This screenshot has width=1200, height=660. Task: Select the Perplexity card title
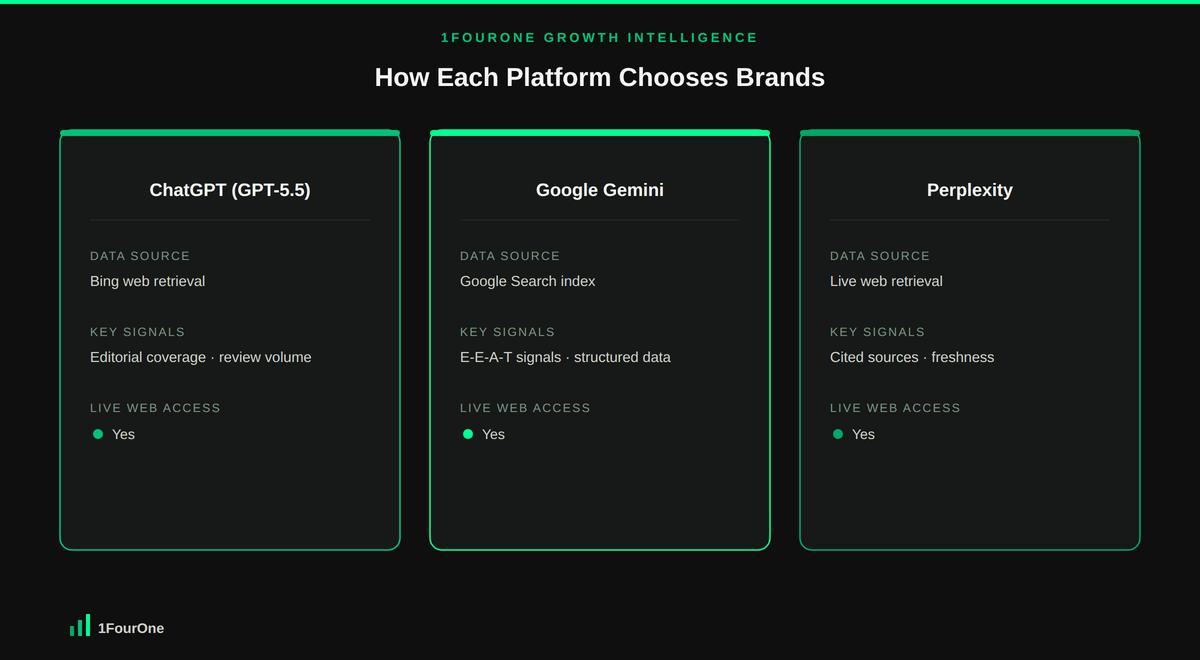(x=970, y=190)
